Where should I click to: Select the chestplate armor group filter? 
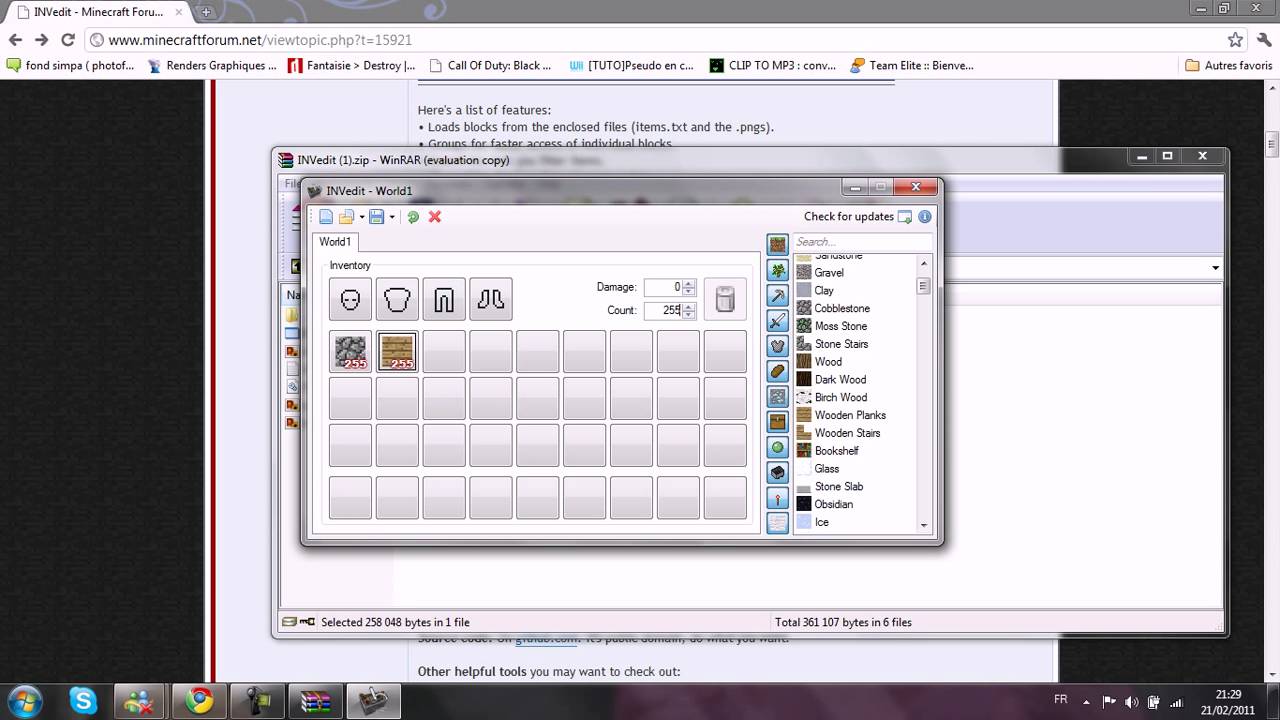pos(778,346)
